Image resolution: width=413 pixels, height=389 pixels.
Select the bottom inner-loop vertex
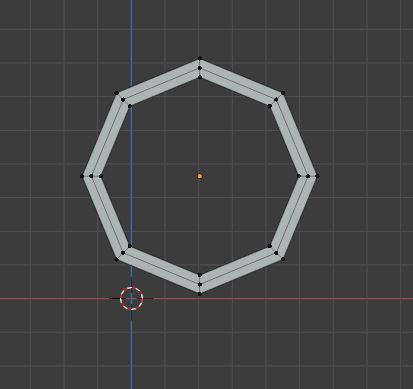(200, 275)
